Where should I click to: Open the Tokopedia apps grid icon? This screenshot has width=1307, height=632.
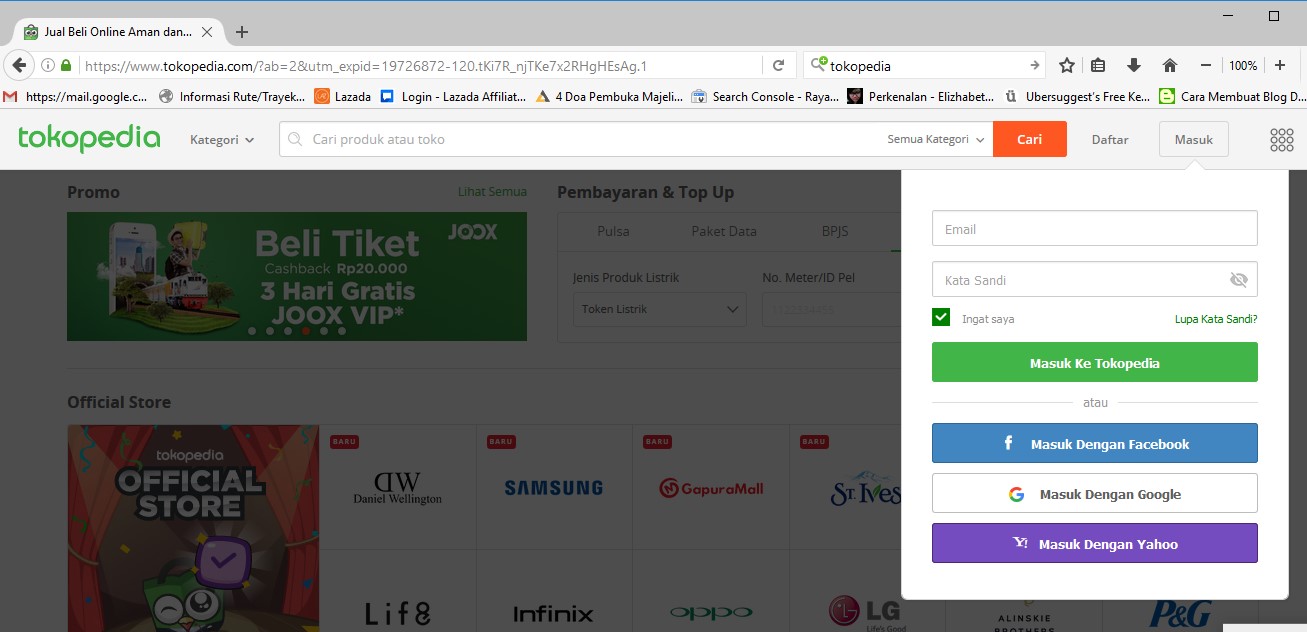coord(1281,140)
